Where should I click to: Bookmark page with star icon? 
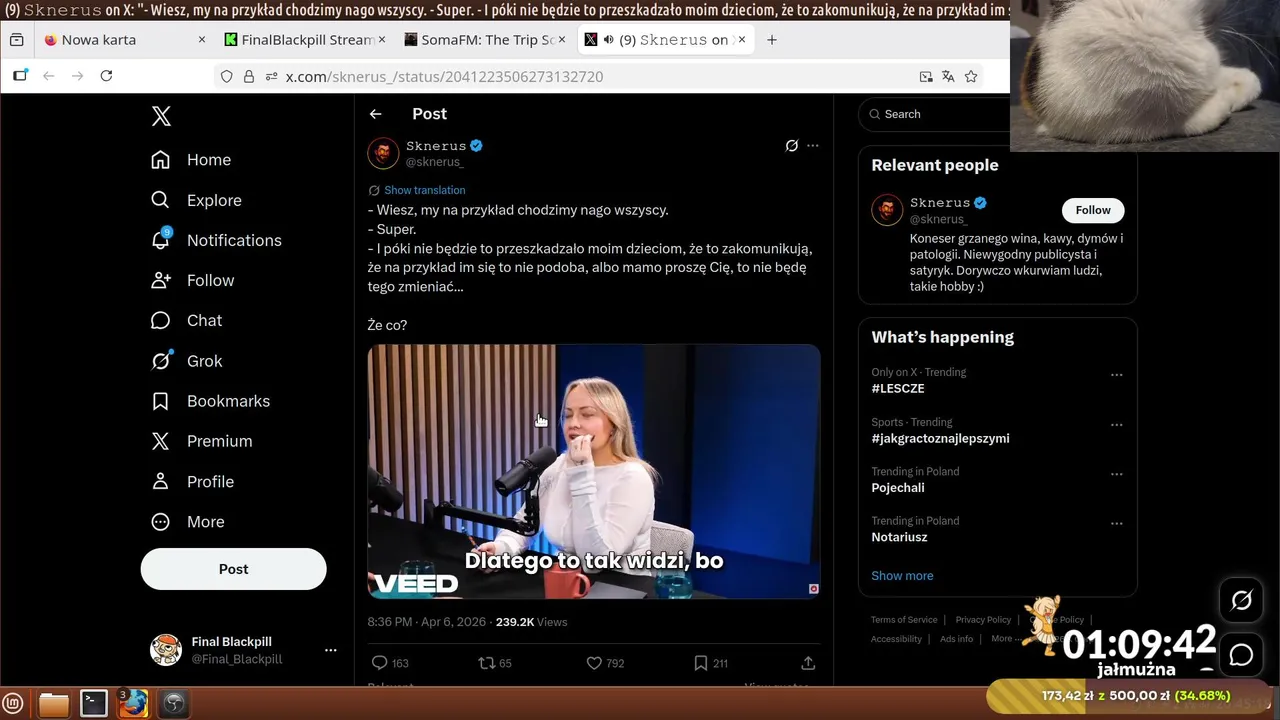[970, 76]
